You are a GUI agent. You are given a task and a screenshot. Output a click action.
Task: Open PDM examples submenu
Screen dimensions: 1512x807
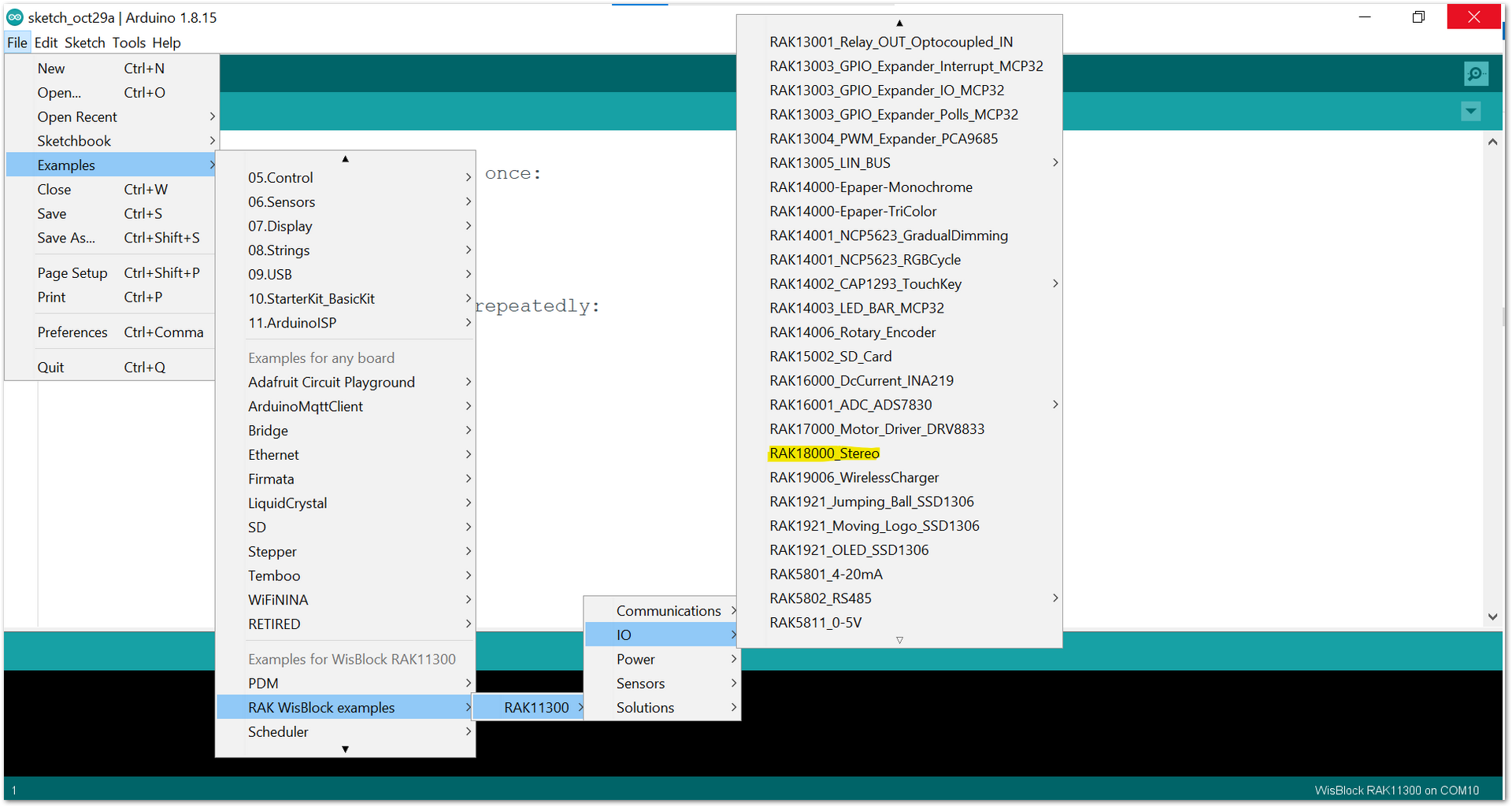coord(346,683)
